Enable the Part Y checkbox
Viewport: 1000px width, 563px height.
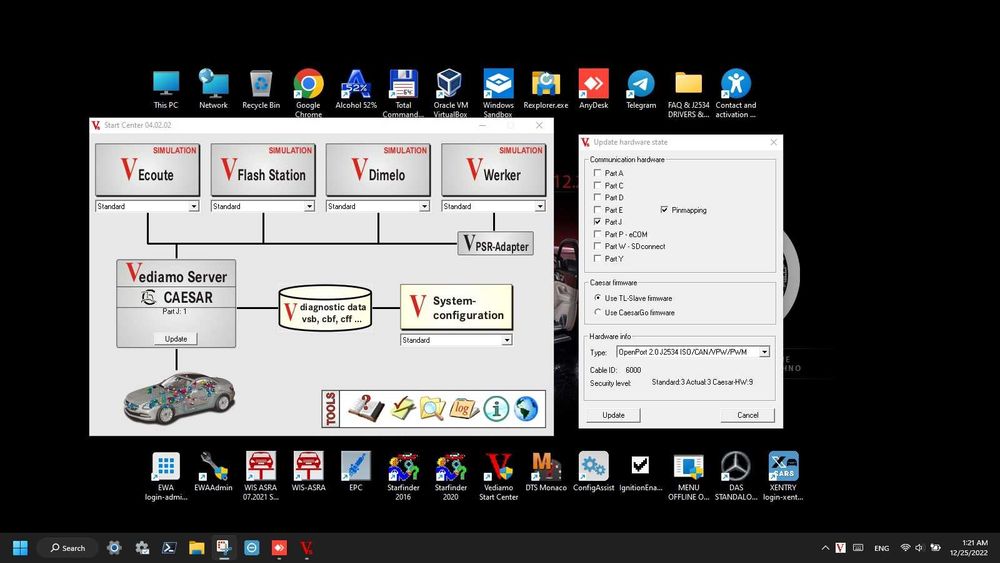(598, 258)
